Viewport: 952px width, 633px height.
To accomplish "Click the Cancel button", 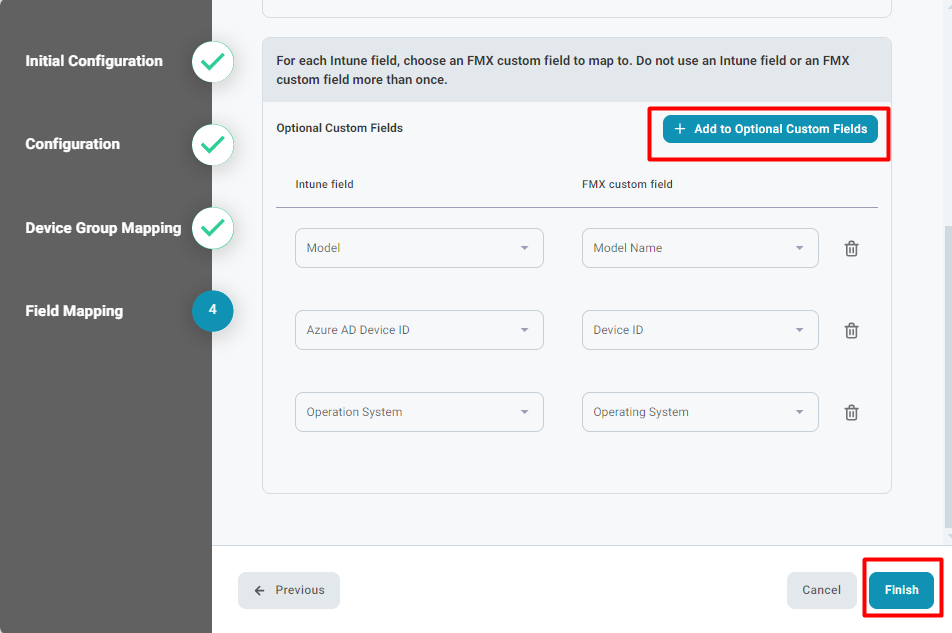I will point(821,590).
